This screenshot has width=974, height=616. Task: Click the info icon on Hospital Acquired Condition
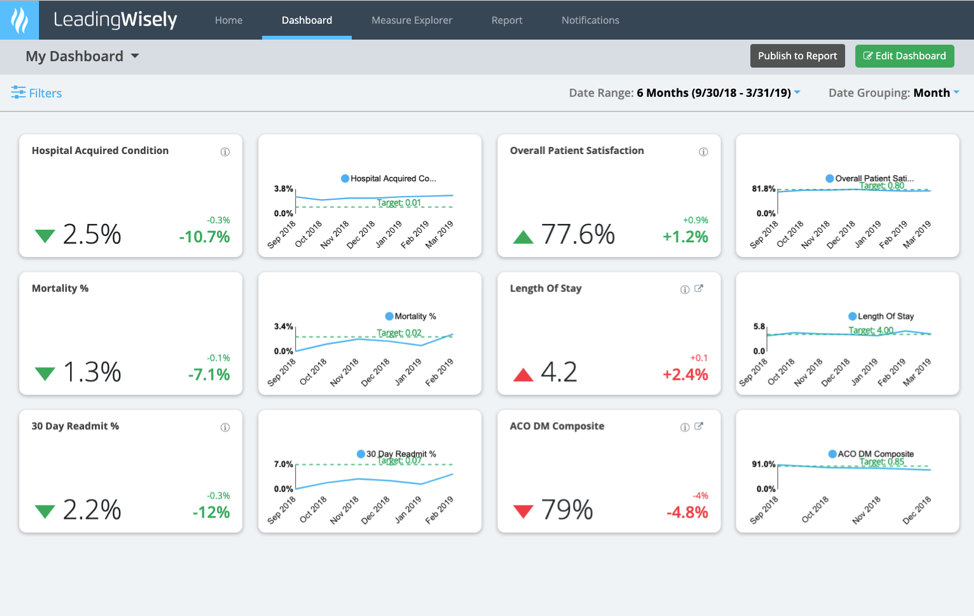point(225,152)
